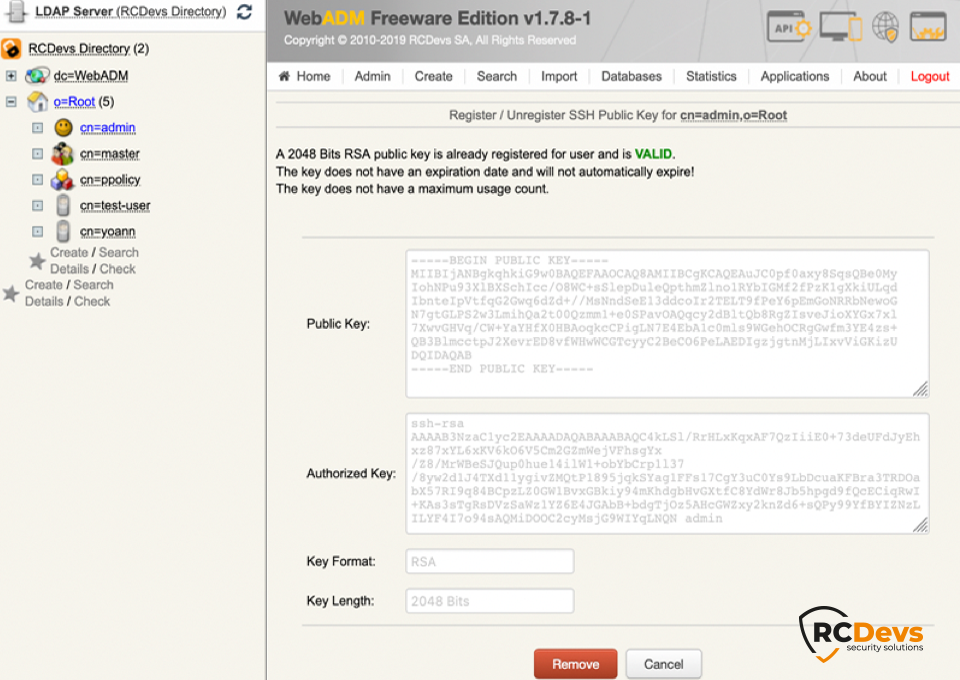Screen dimensions: 960x680
Task: Open the Search menu
Action: click(497, 76)
